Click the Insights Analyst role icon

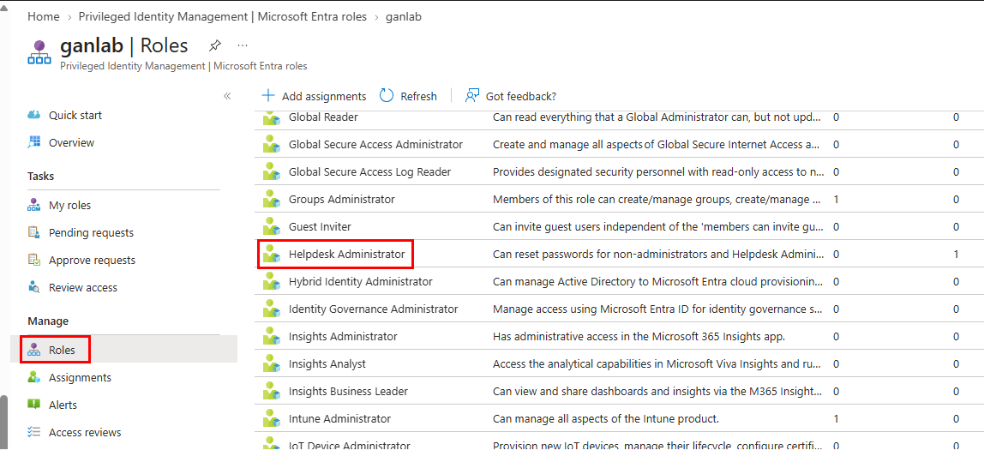click(x=271, y=363)
